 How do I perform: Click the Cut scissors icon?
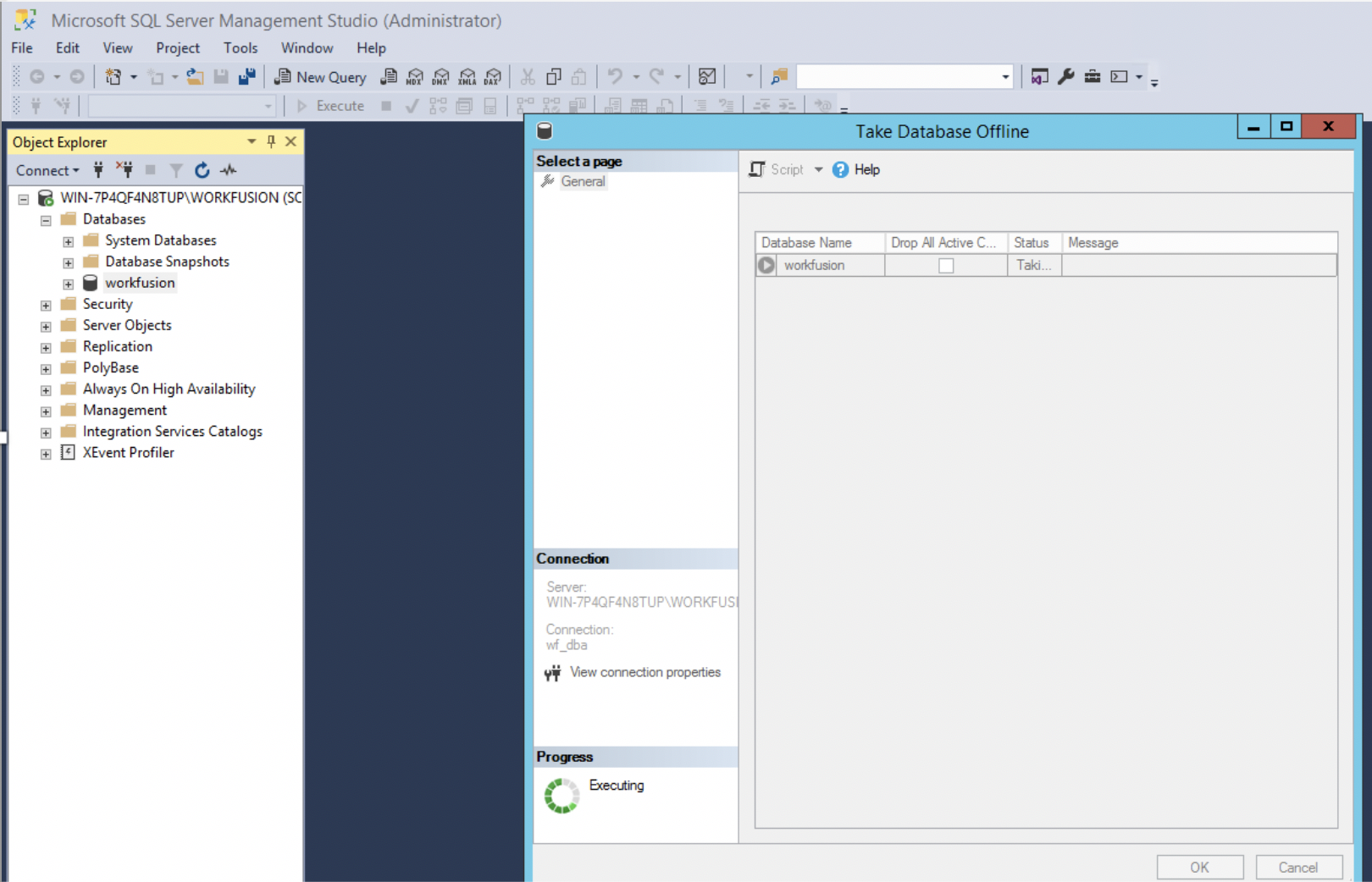[528, 77]
